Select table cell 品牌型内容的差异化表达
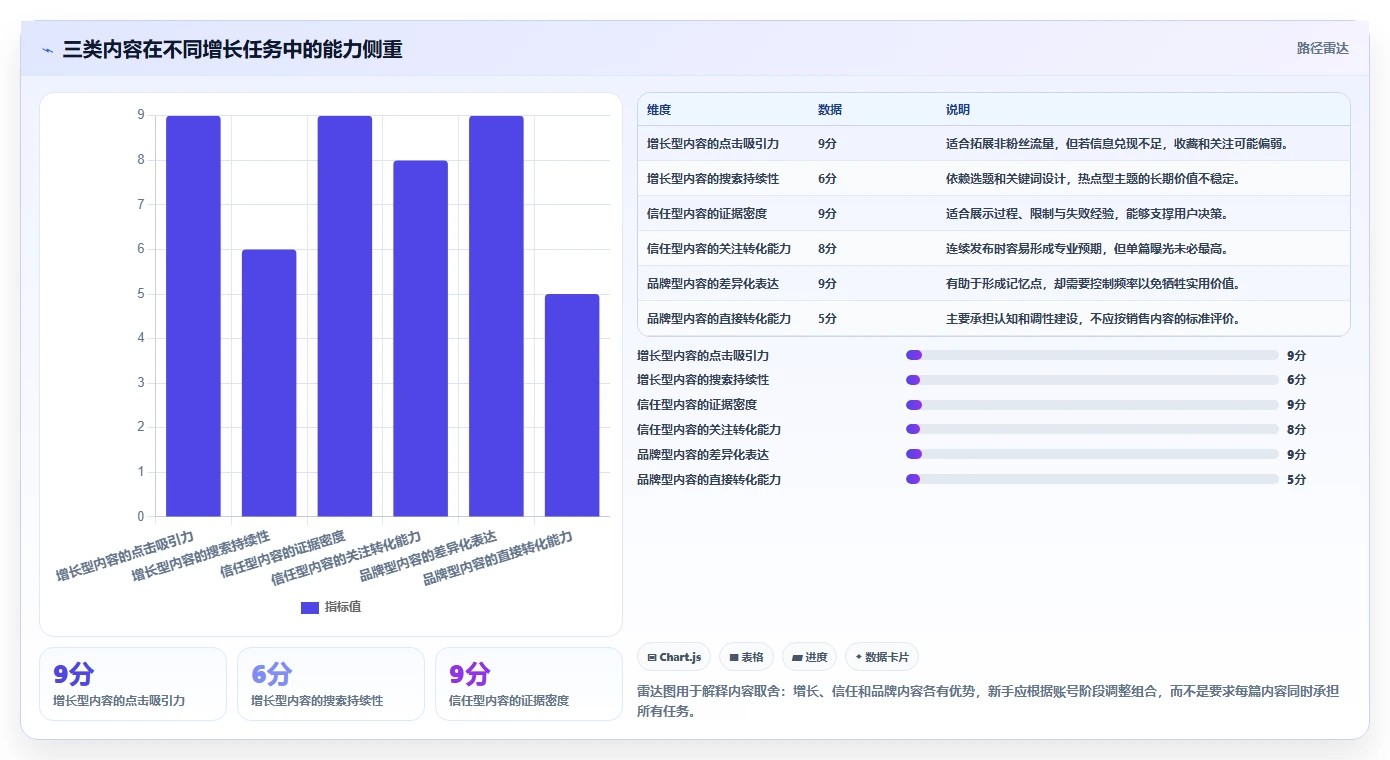 (x=713, y=284)
